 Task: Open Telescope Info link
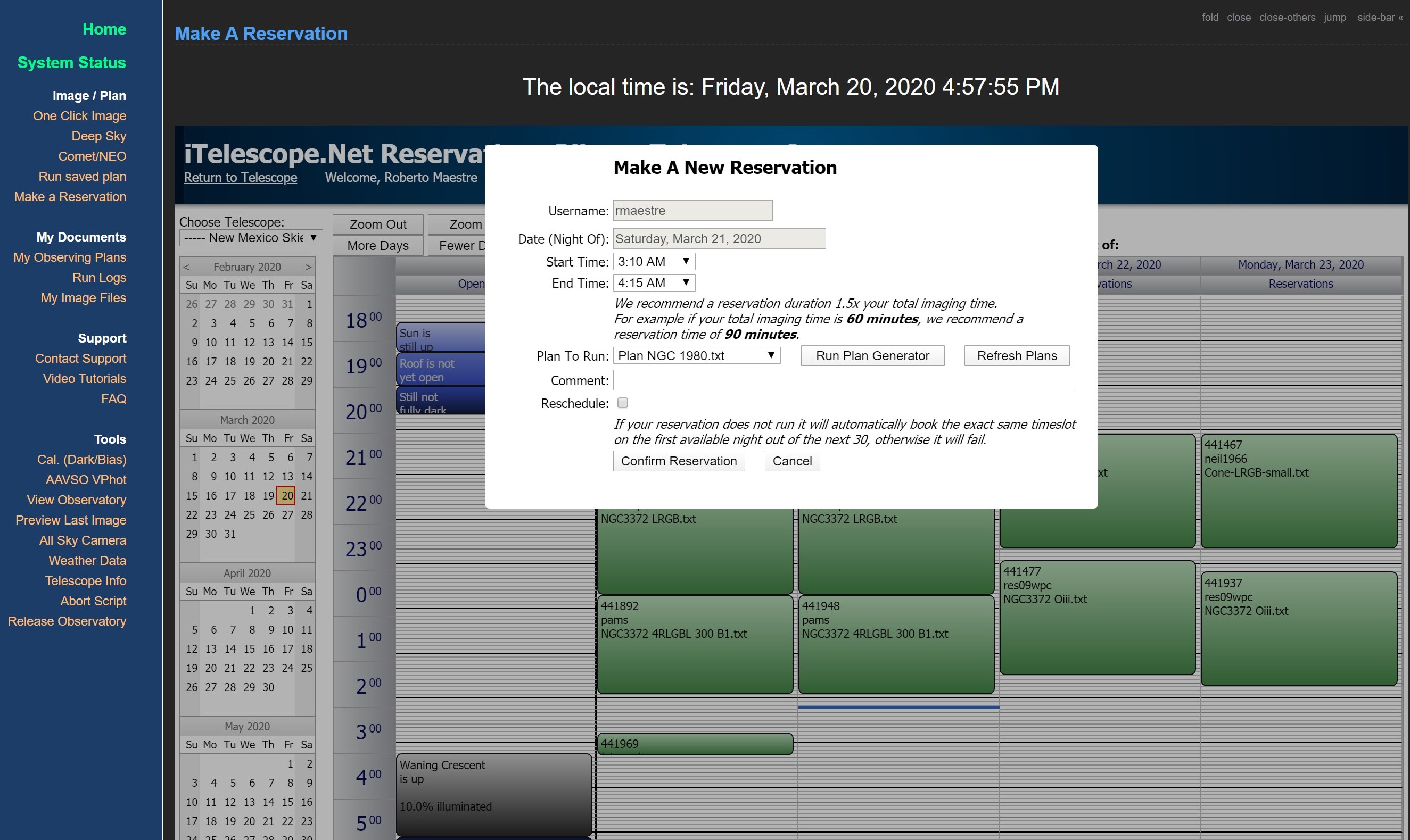coord(86,581)
